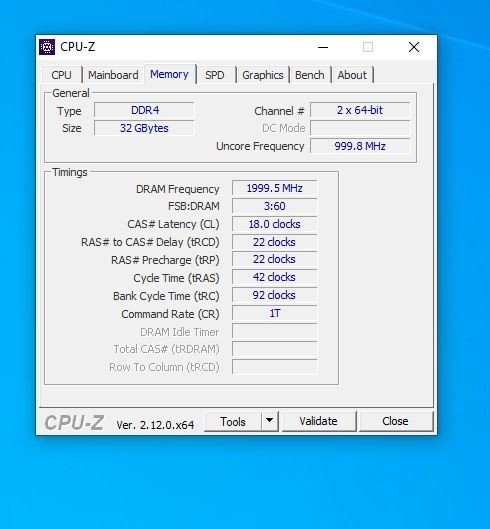This screenshot has height=529, width=490.
Task: Click the CPU-Z app icon in title bar
Action: pyautogui.click(x=47, y=47)
